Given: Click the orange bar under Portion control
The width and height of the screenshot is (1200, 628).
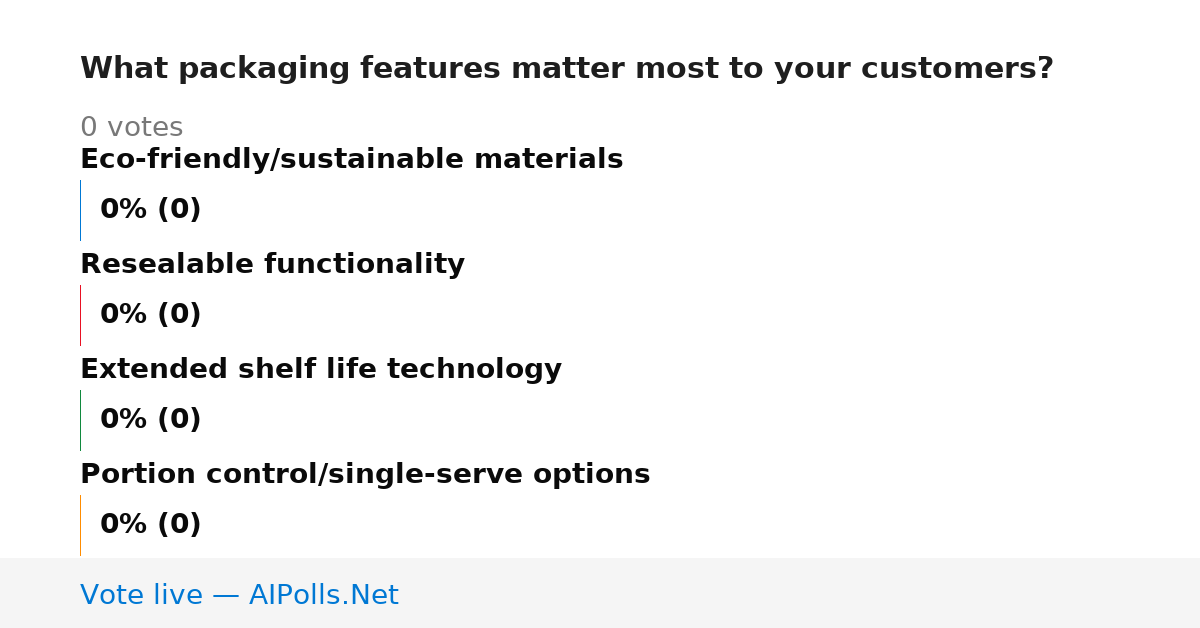Looking at the screenshot, I should click(80, 525).
